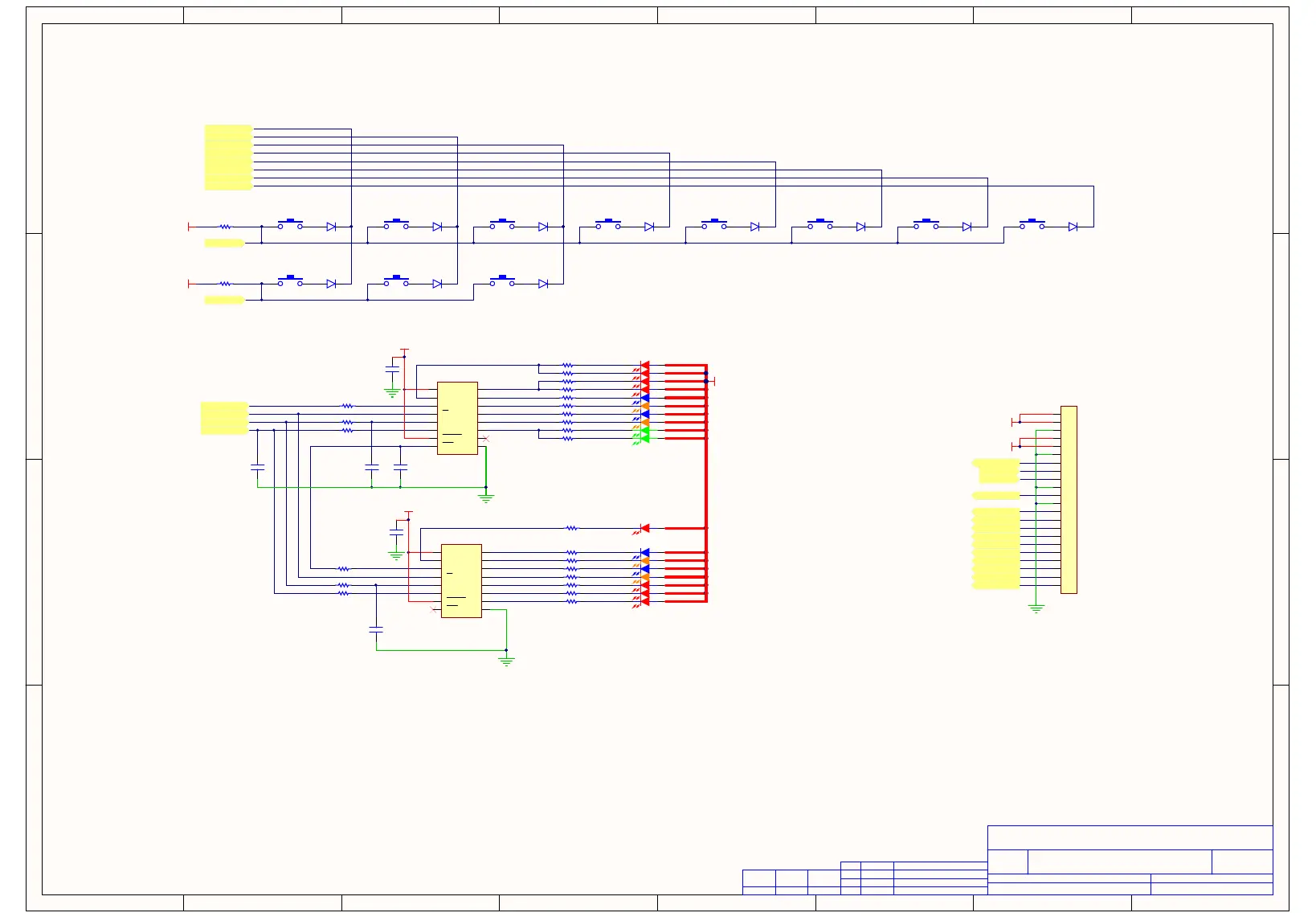Screen dimensions: 1316x921
Task: Click the thick red vertical bus joining the LEDs
Action: pyautogui.click(x=706, y=483)
